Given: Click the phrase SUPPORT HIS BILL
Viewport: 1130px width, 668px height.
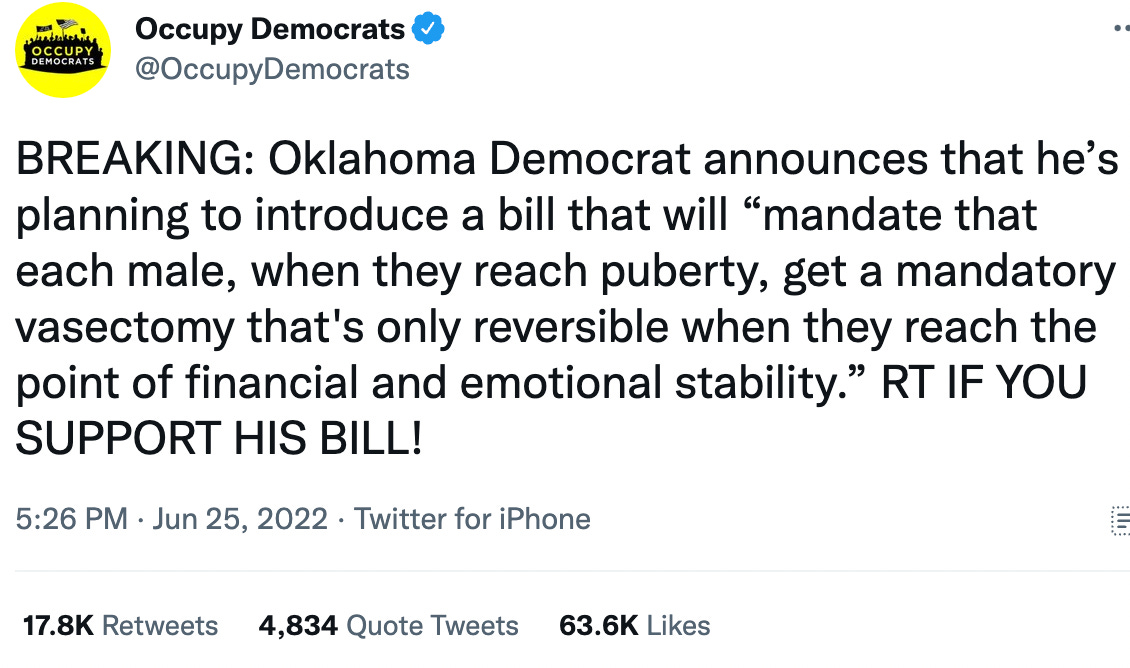Looking at the screenshot, I should [218, 438].
